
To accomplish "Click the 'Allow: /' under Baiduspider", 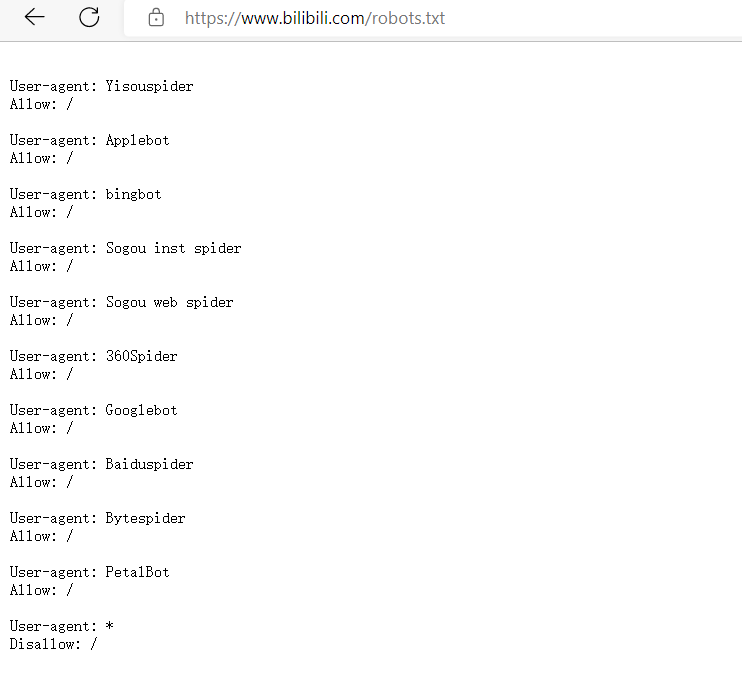I will (42, 481).
